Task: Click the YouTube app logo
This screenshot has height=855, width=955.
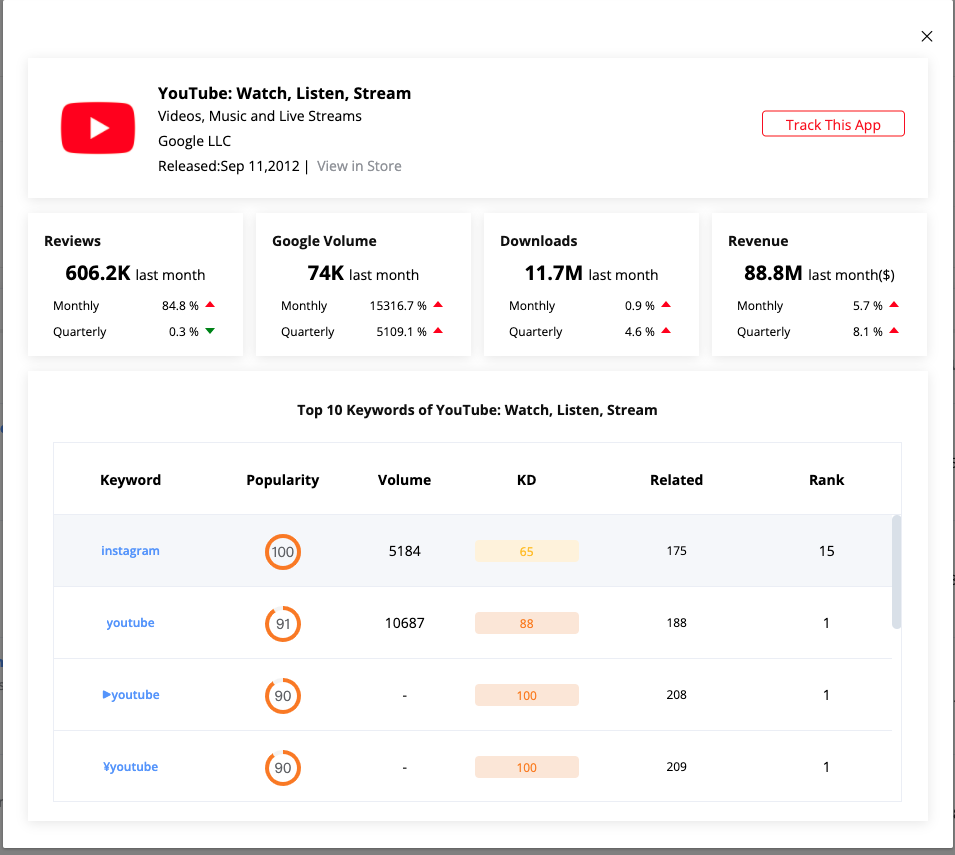Action: [98, 128]
